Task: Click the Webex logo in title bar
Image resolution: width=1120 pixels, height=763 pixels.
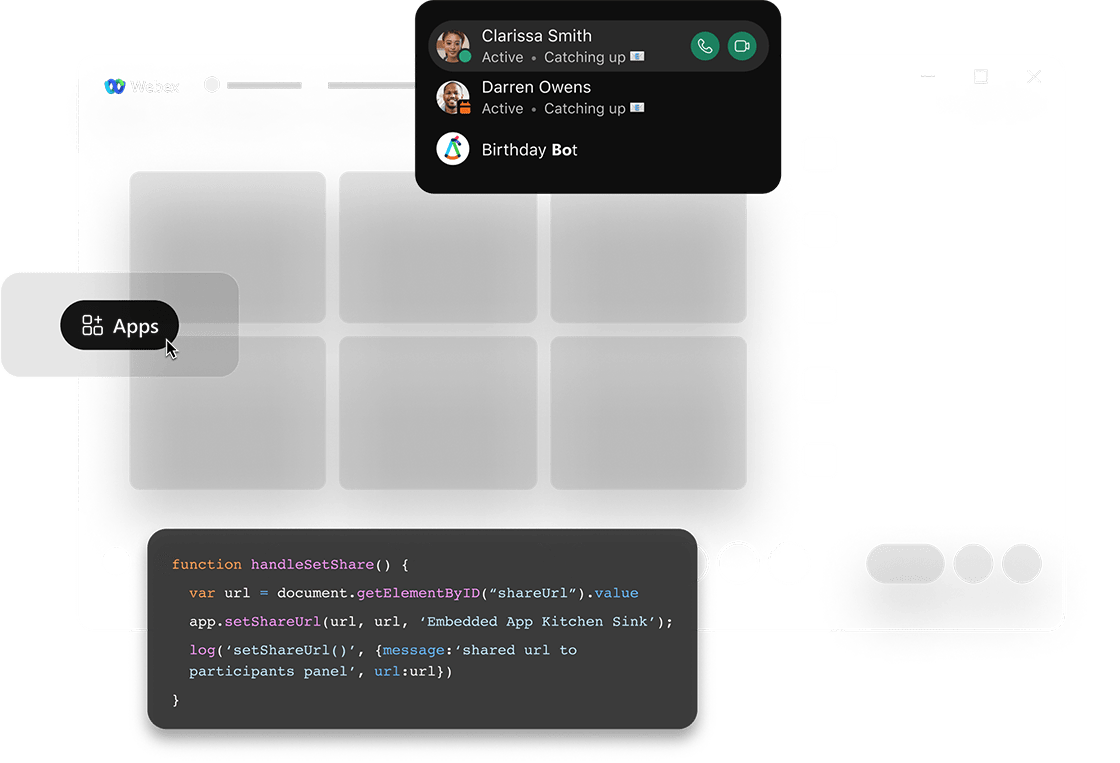Action: tap(142, 87)
